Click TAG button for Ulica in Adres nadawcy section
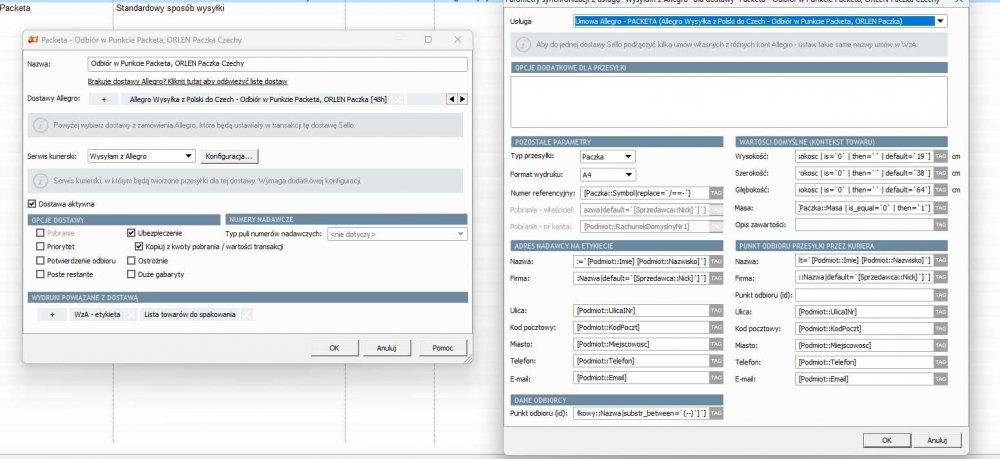 pos(716,310)
